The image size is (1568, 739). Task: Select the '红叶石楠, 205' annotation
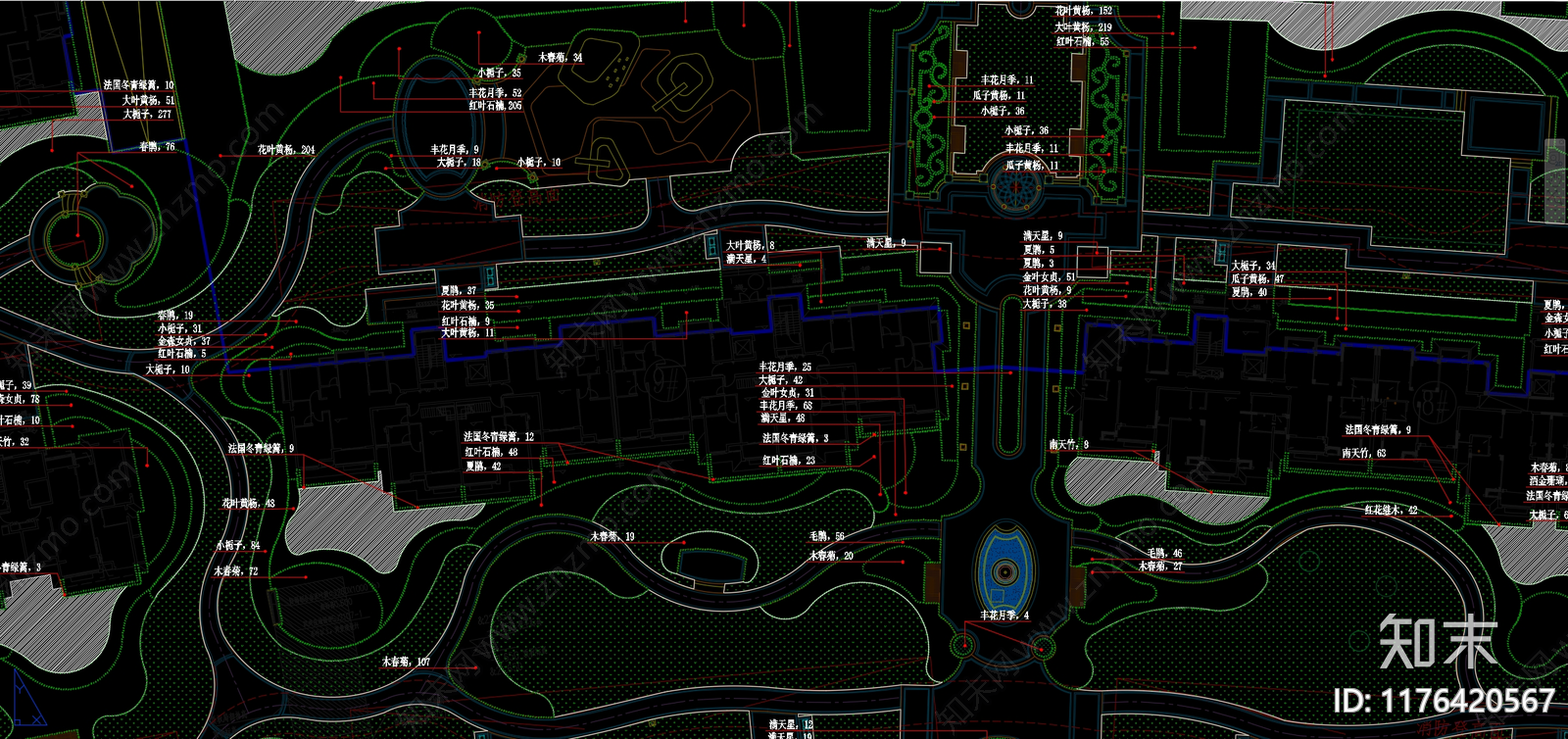tap(495, 106)
